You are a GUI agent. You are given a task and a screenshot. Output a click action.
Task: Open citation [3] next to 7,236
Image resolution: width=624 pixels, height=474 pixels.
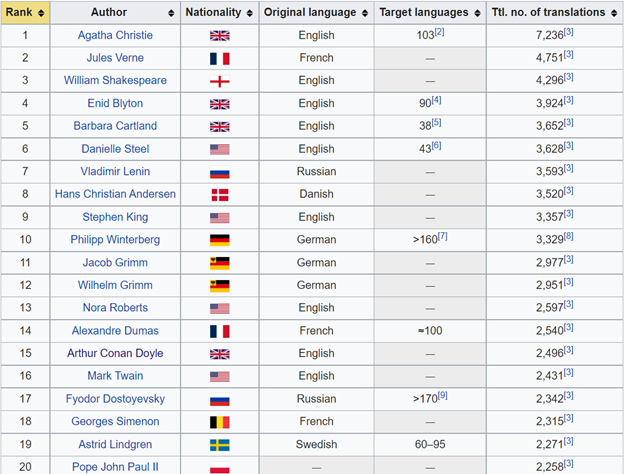[569, 32]
